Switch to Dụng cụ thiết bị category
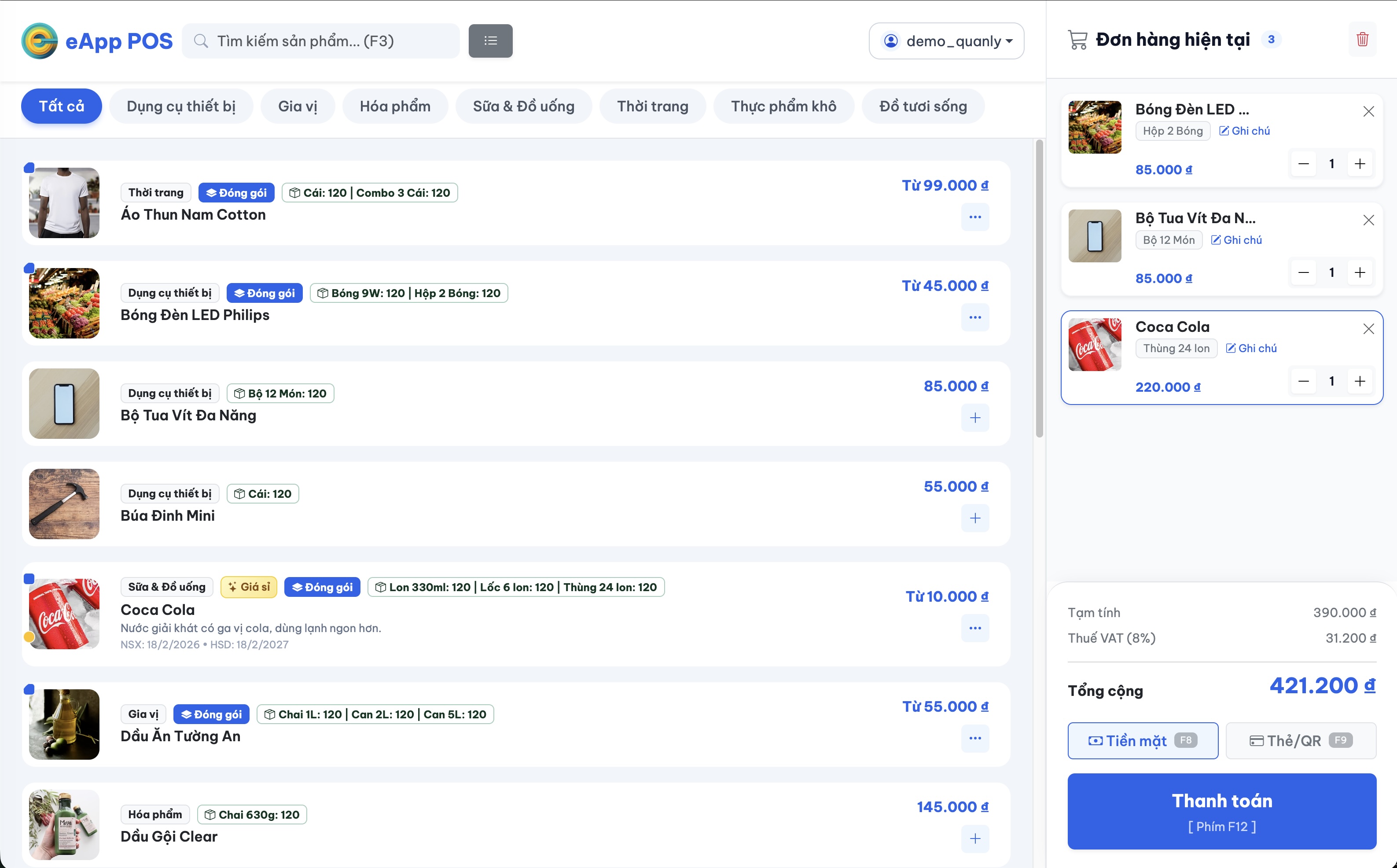 [x=181, y=106]
